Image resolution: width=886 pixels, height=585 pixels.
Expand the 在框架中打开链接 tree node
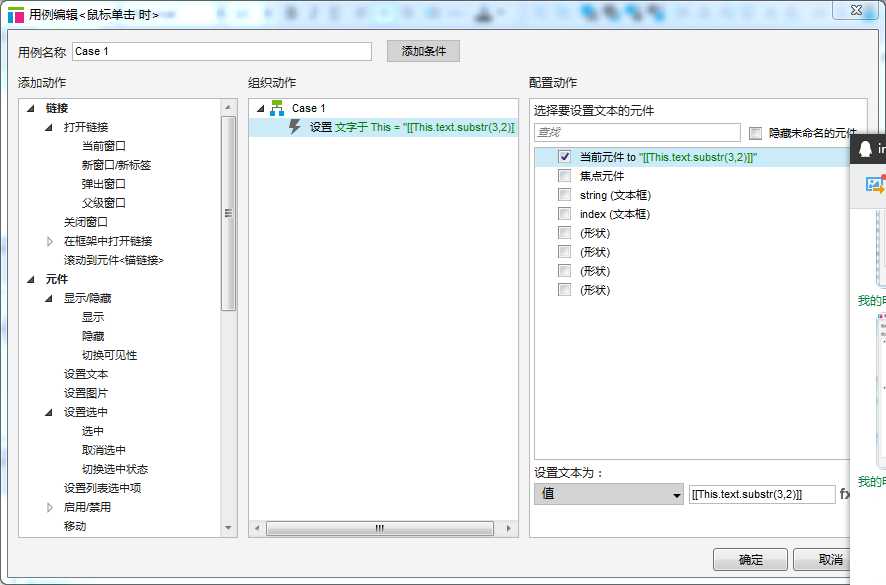50,241
